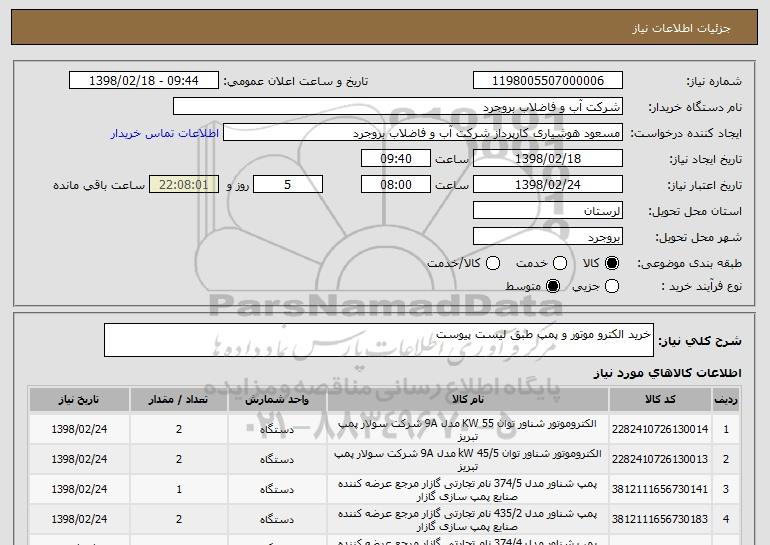Click item code 2282410726130014
This screenshot has width=770, height=545.
point(660,429)
